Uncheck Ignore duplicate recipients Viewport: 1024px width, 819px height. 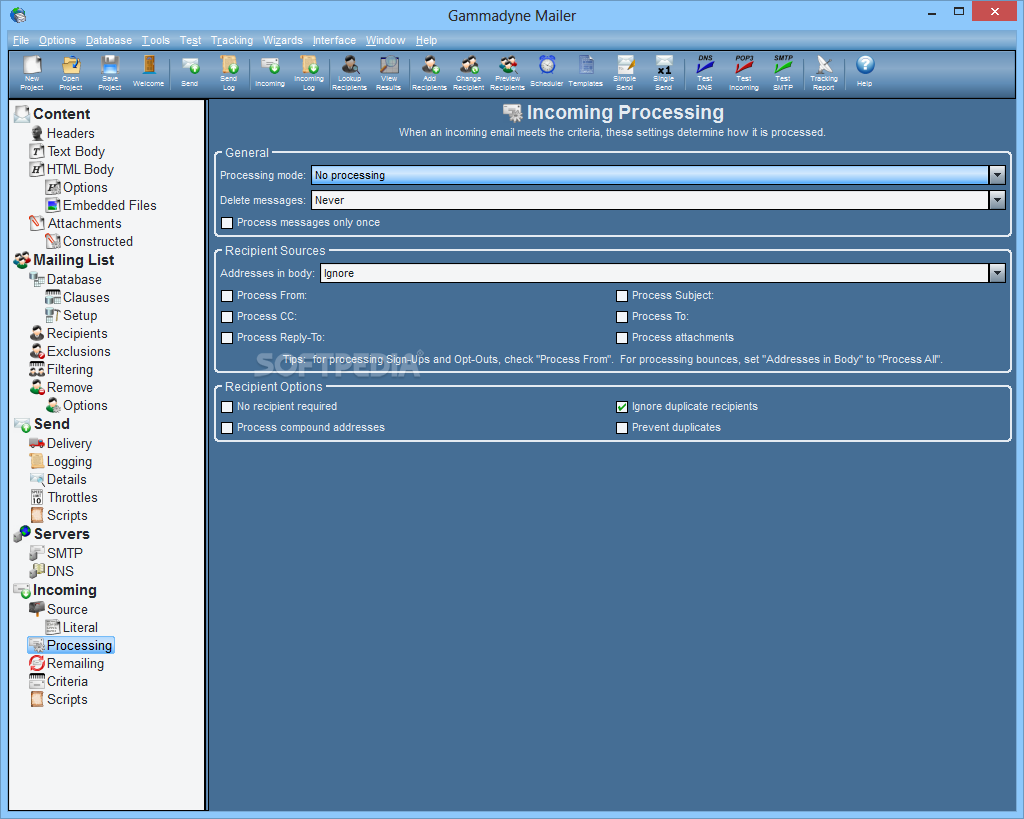(622, 407)
